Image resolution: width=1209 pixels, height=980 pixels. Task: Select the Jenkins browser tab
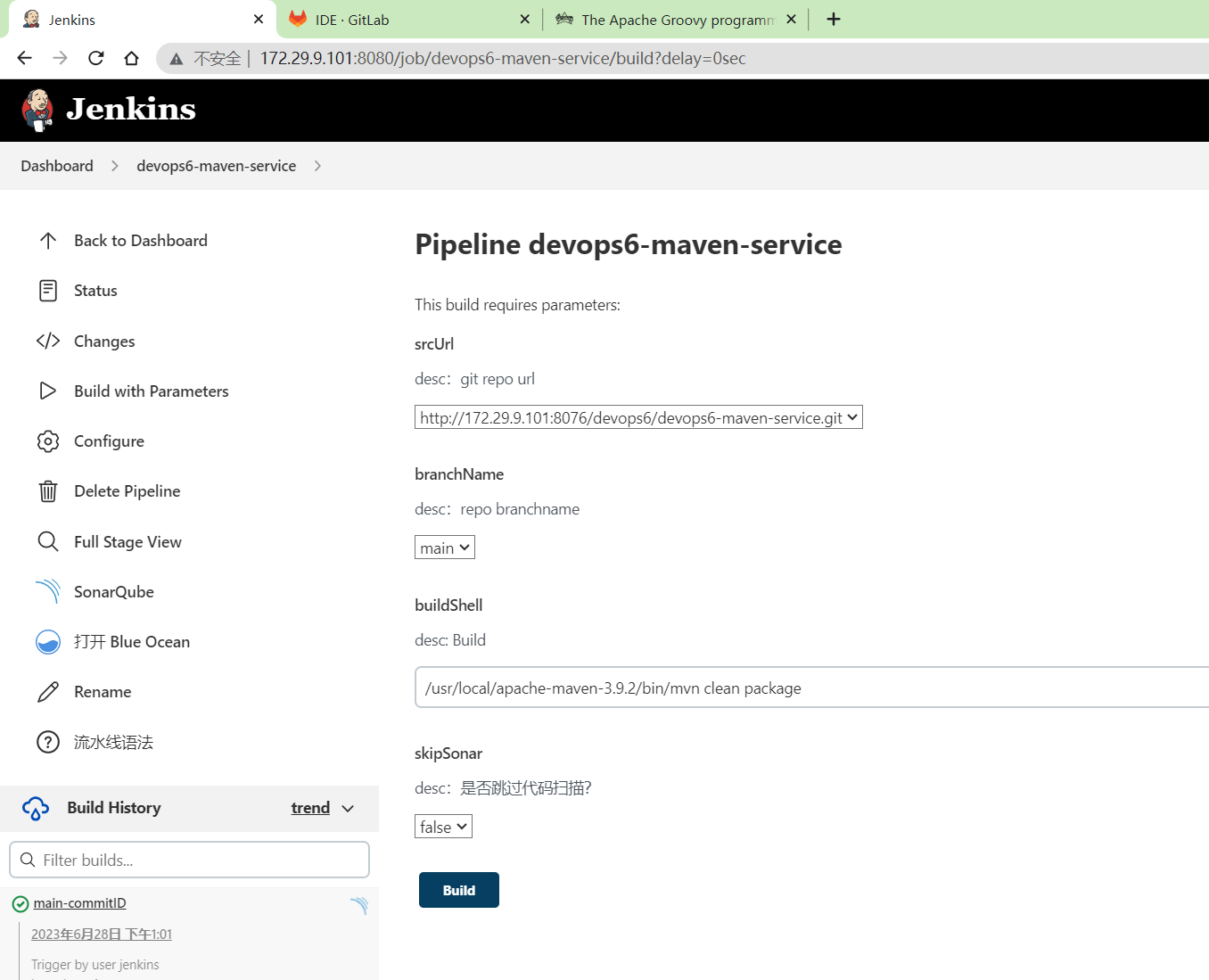(x=143, y=20)
